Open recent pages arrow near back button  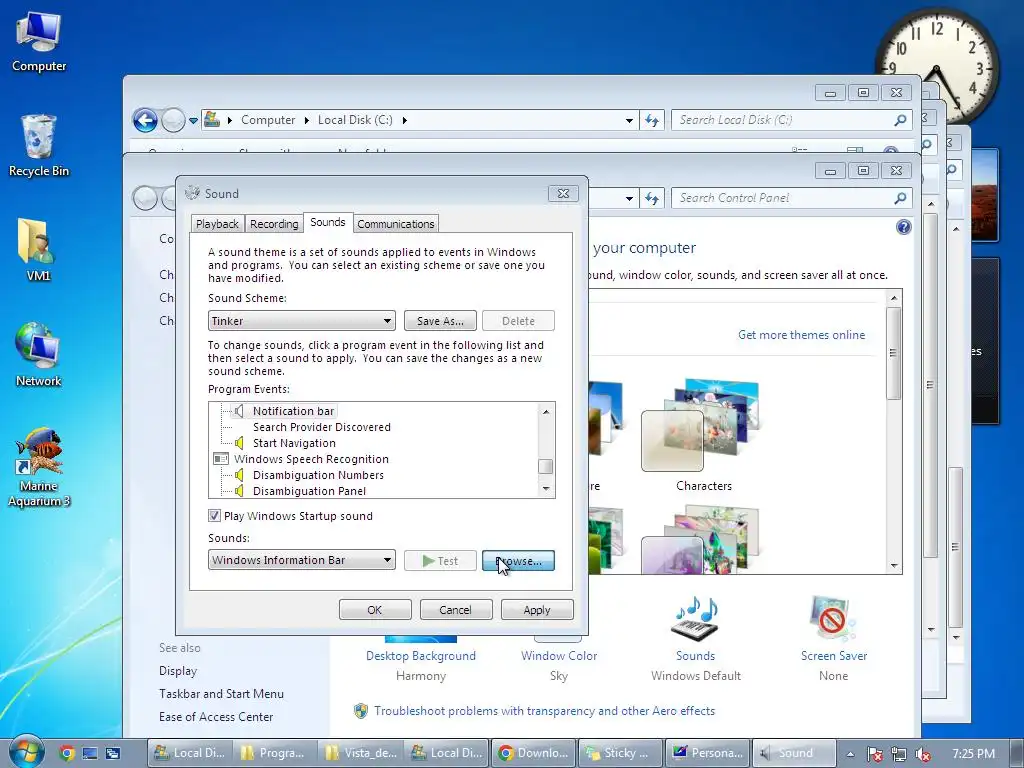(193, 120)
